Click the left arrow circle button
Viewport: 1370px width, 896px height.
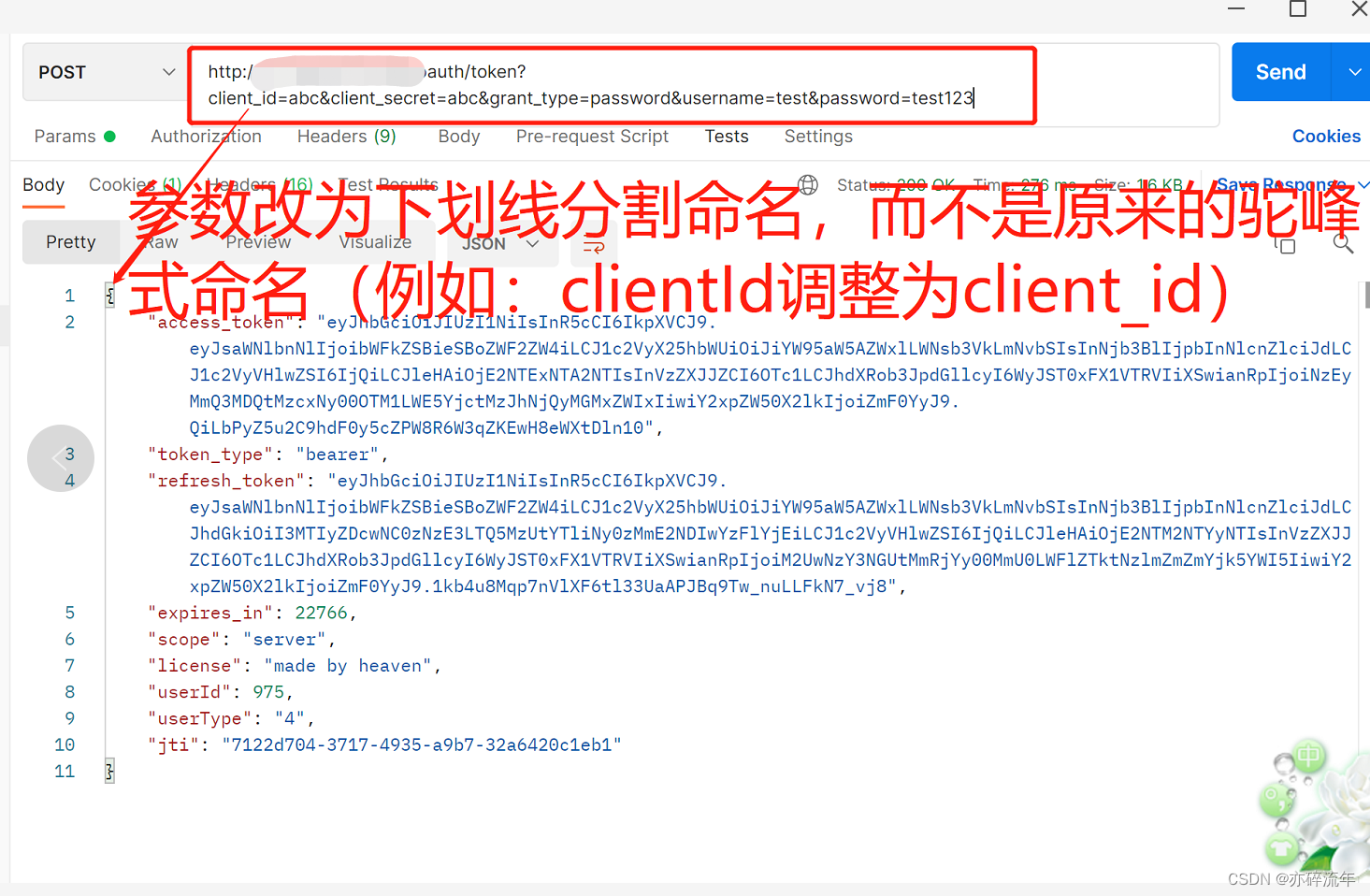pyautogui.click(x=61, y=458)
